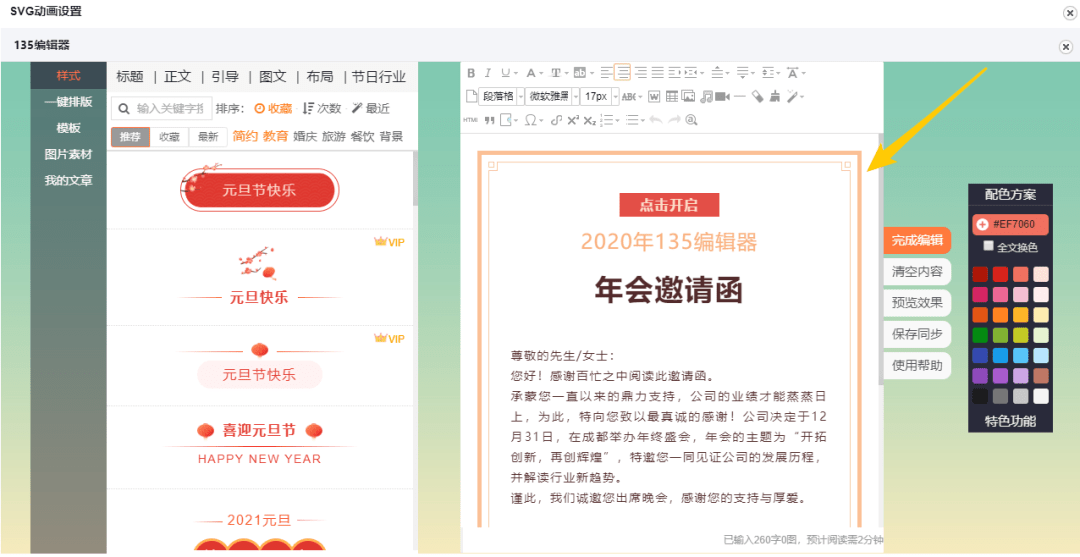Viewport: 1080px width, 557px height.
Task: Click the highlighted center align icon
Action: coord(623,72)
